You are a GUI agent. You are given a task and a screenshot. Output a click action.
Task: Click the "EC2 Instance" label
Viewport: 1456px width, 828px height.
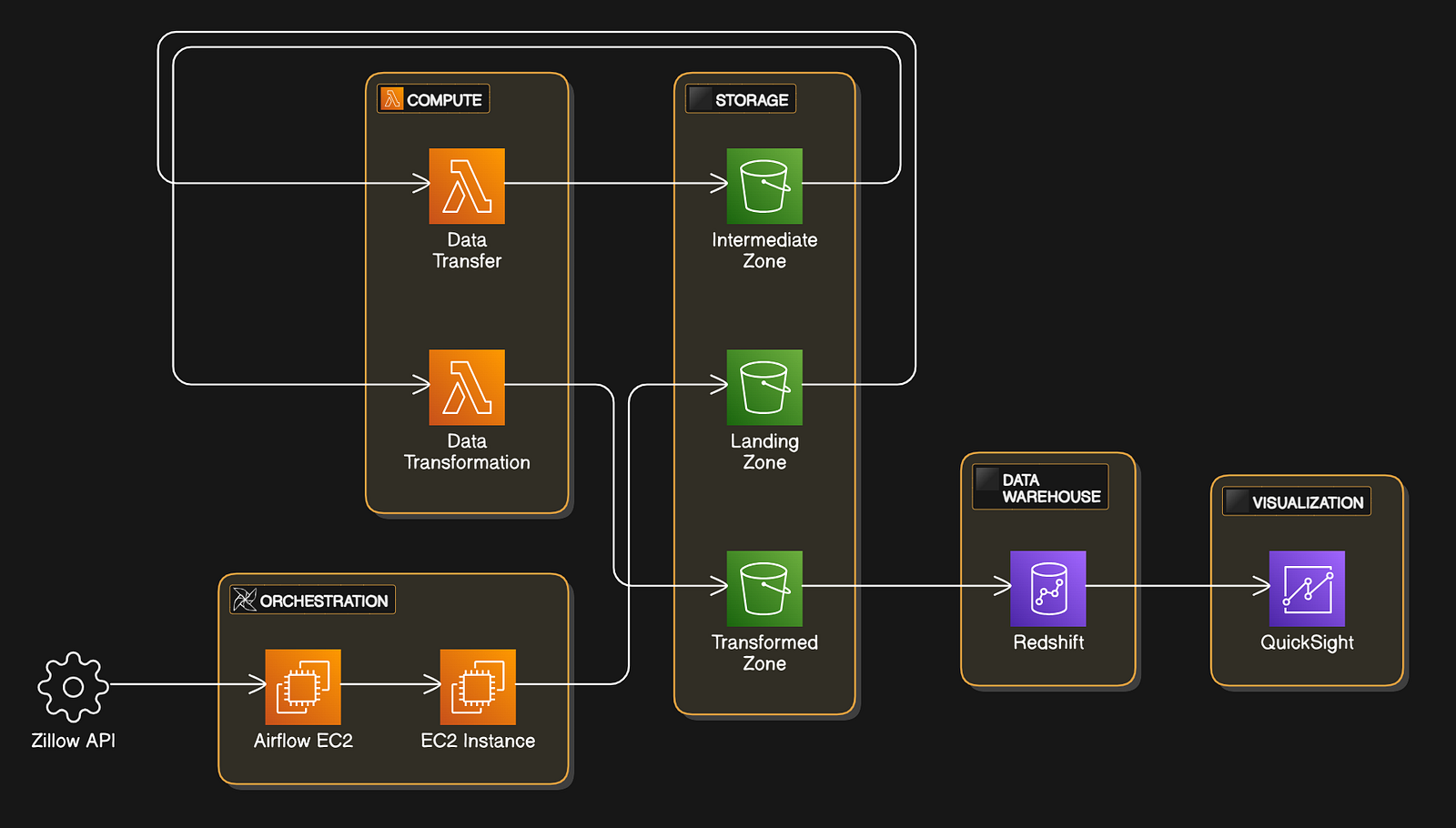pyautogui.click(x=478, y=741)
